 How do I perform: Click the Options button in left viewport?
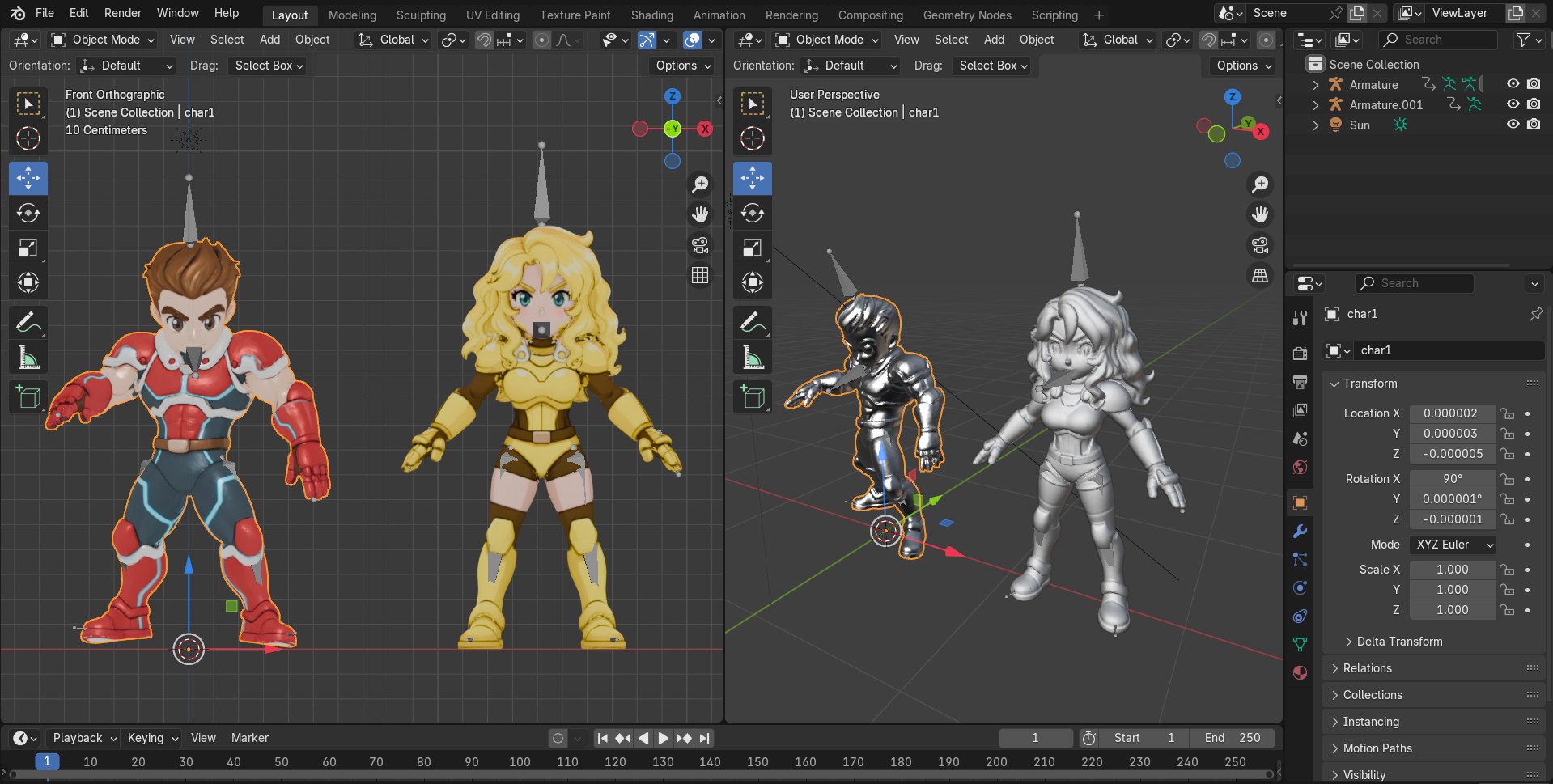[x=683, y=66]
